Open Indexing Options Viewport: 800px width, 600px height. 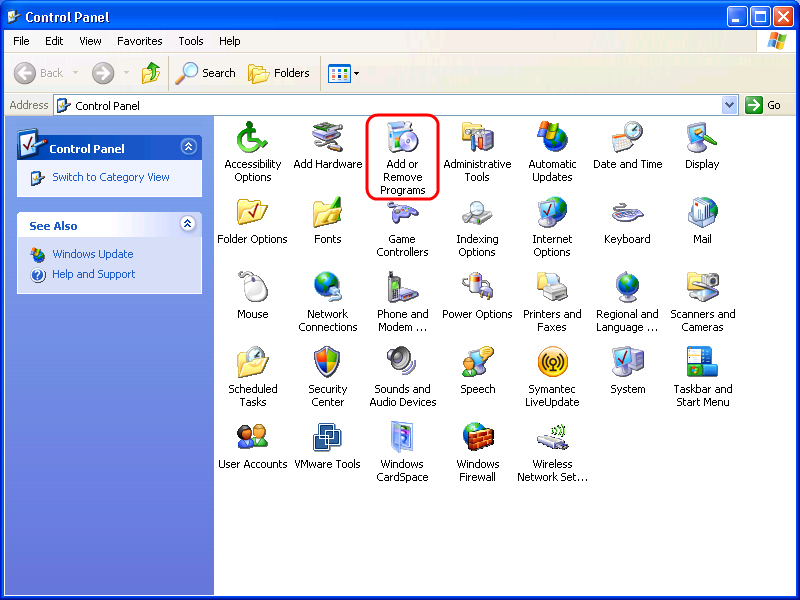coord(477,227)
